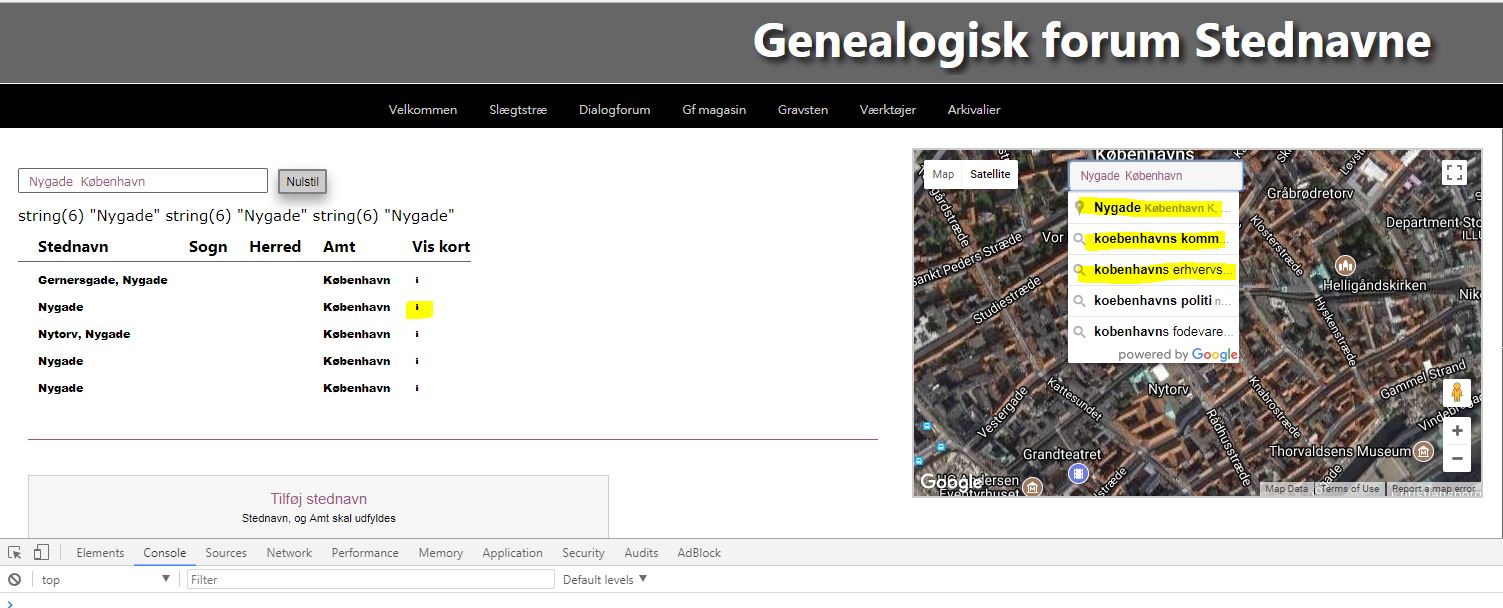Image resolution: width=1503 pixels, height=608 pixels.
Task: Switch to the Network tab in DevTools
Action: [289, 553]
